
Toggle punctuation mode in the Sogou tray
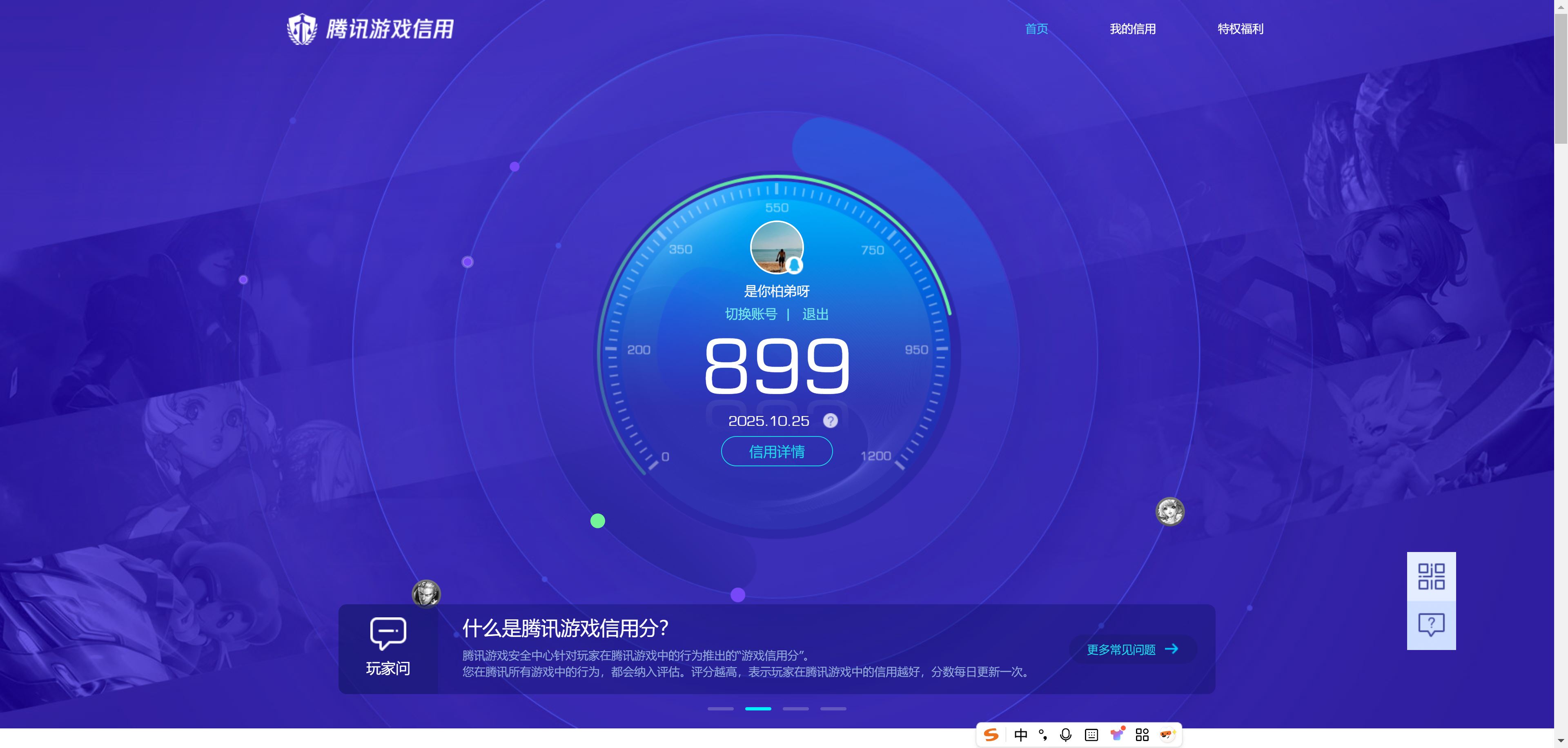(x=1043, y=735)
